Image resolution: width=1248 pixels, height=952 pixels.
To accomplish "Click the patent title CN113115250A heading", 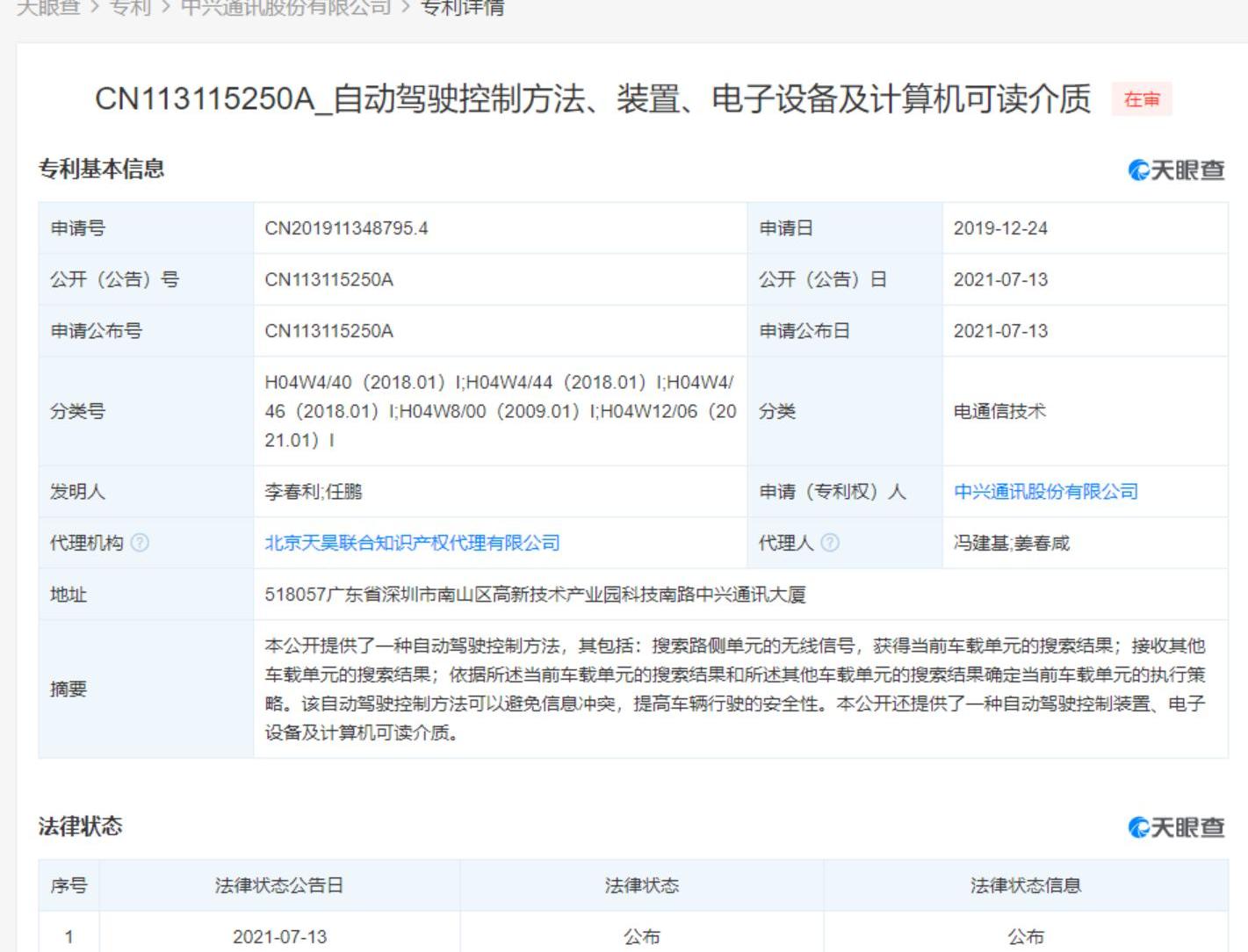I will click(593, 98).
